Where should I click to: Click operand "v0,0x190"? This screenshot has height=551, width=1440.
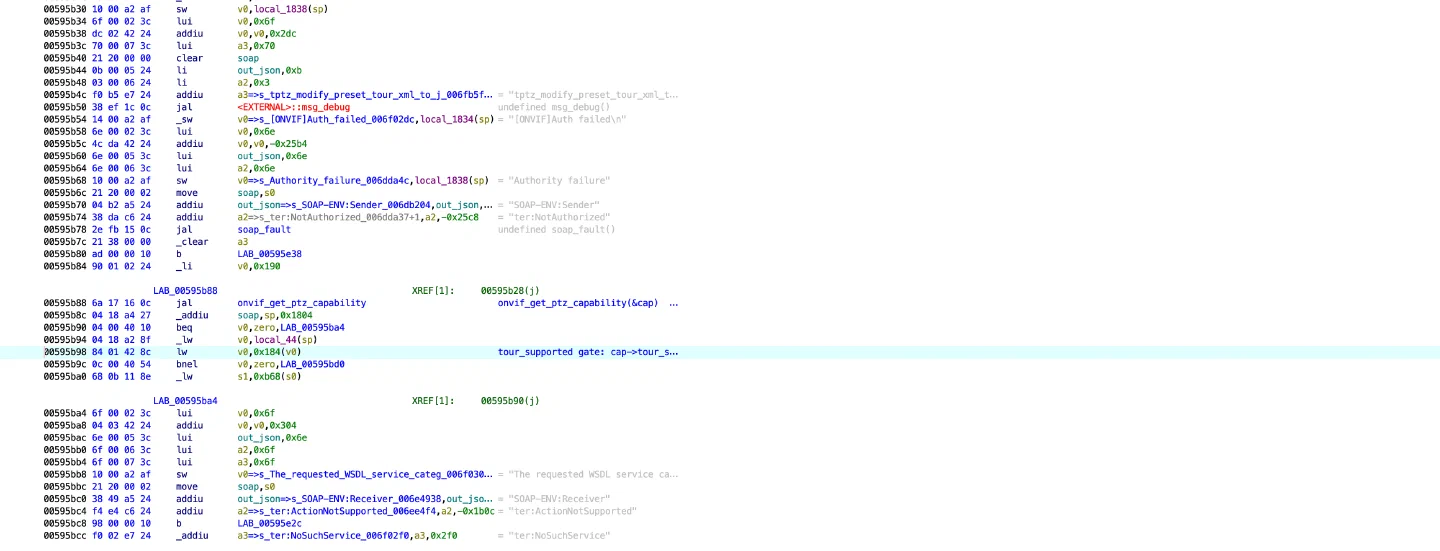(256, 266)
